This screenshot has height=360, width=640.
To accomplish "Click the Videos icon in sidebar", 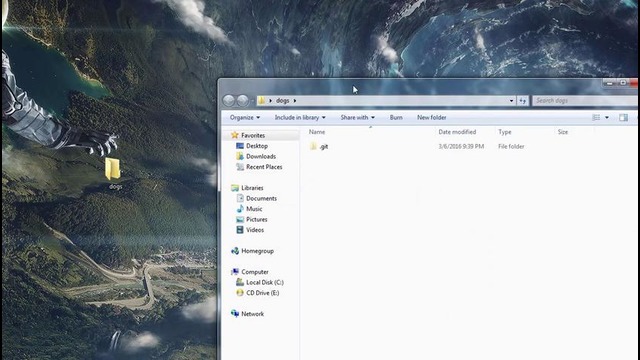I will coord(240,230).
